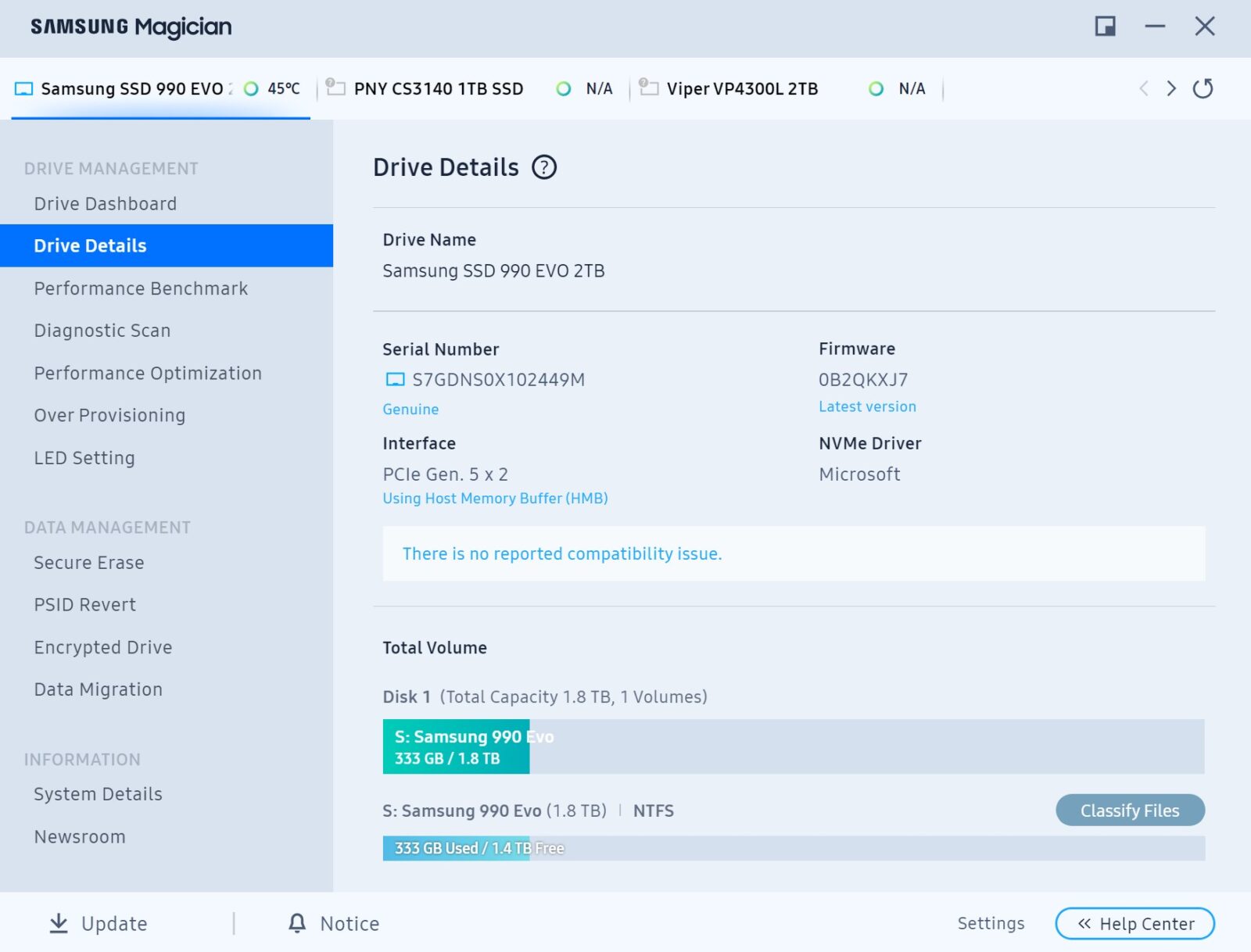This screenshot has width=1251, height=952.
Task: Click the Update download icon
Action: point(59,923)
